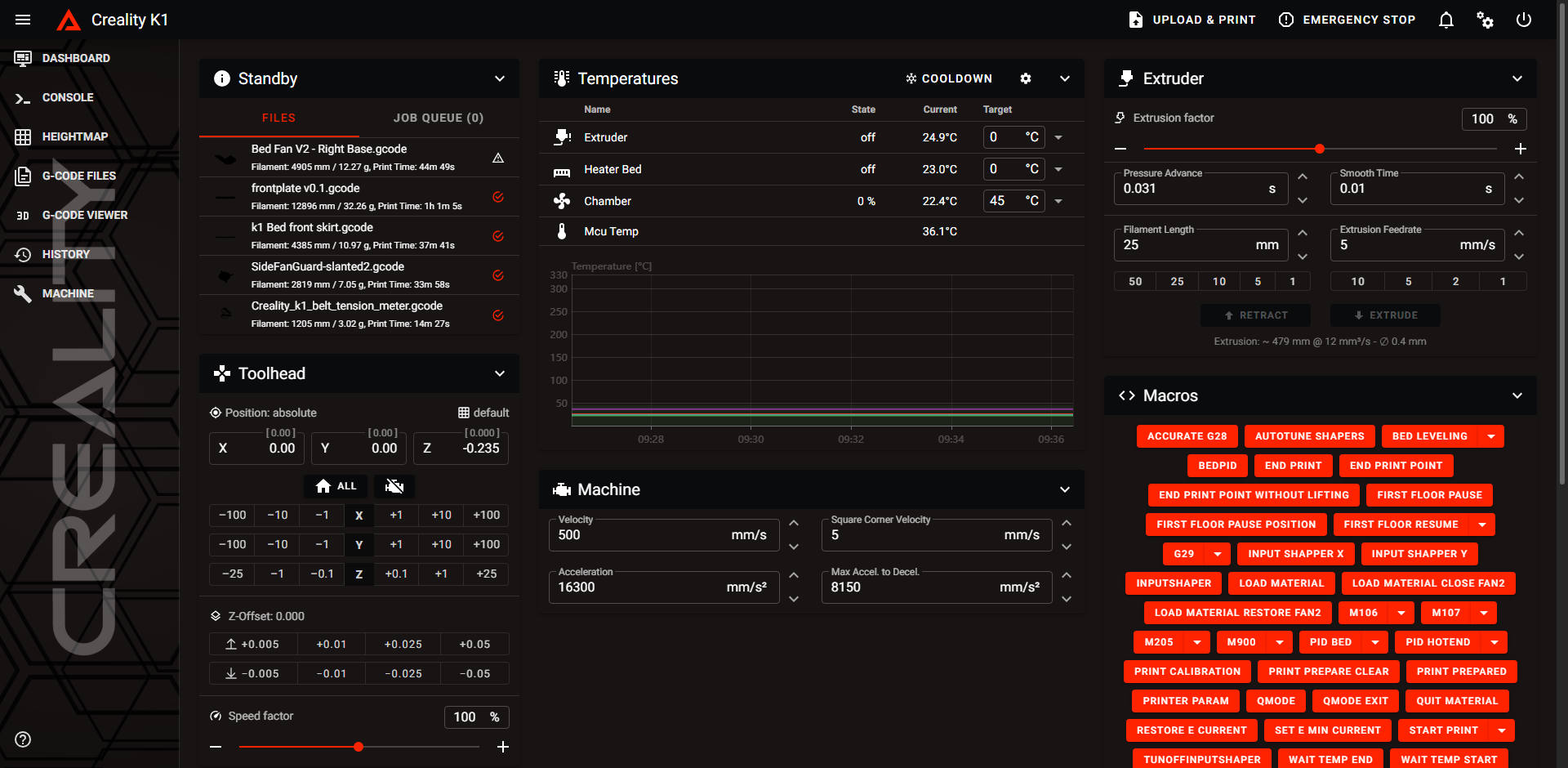
Task: Switch to the Job Queue tab
Action: [x=438, y=118]
